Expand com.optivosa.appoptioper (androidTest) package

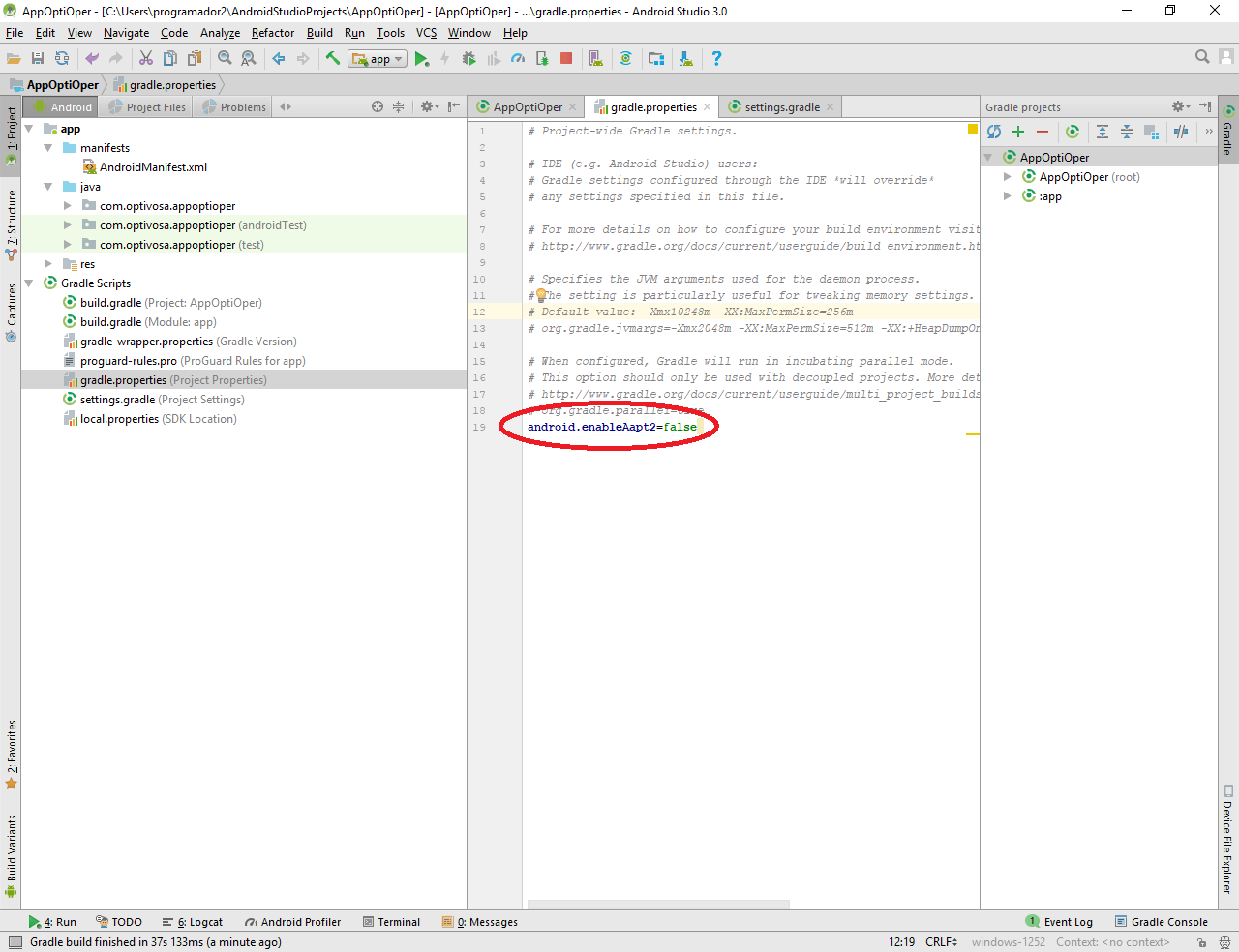(x=67, y=225)
